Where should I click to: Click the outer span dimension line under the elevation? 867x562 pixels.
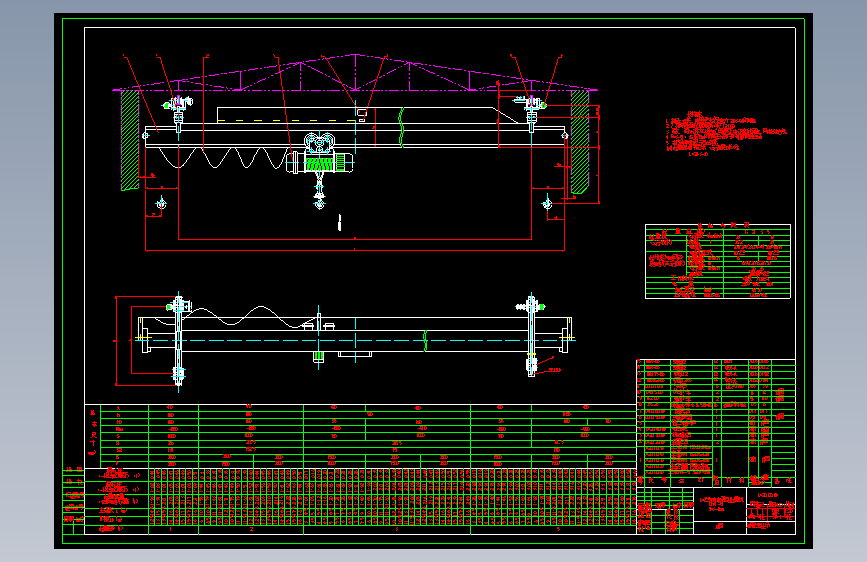click(x=354, y=251)
